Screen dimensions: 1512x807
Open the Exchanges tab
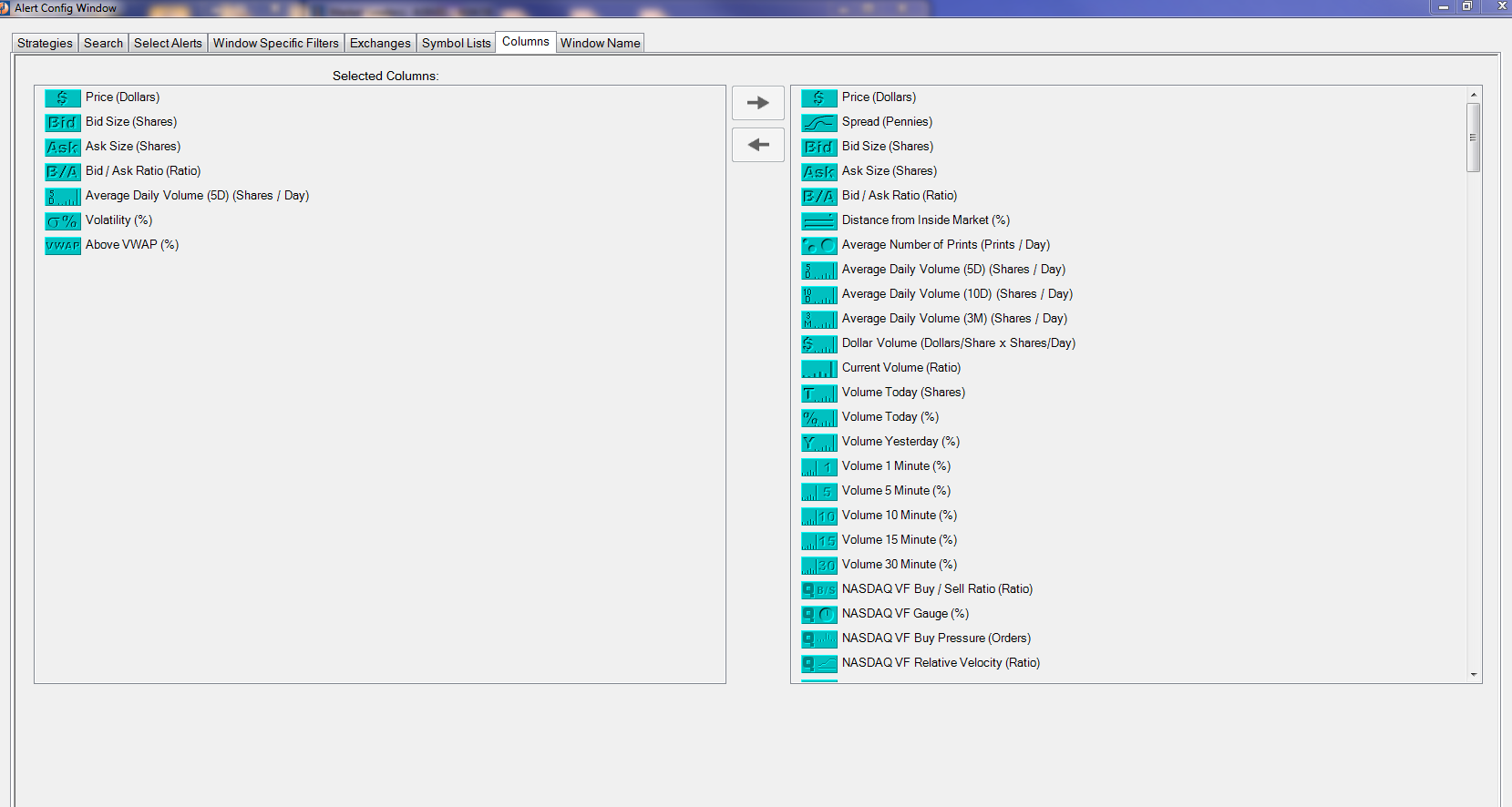click(380, 43)
